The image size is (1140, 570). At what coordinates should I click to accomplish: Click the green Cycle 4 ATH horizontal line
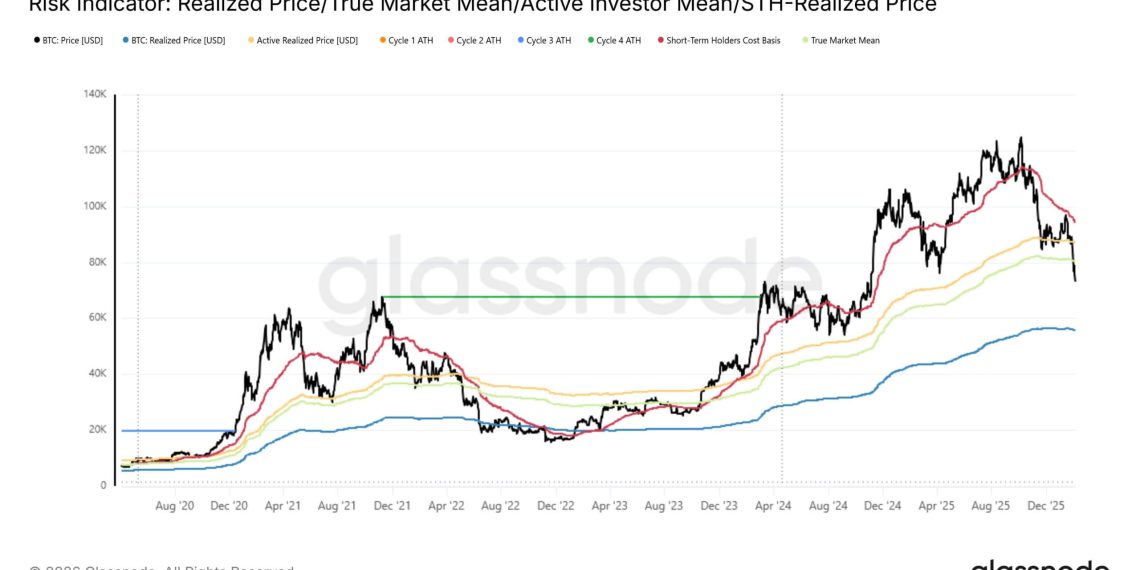pos(570,297)
